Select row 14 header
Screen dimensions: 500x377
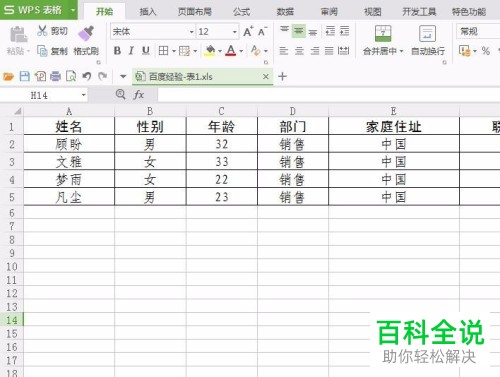pos(12,320)
